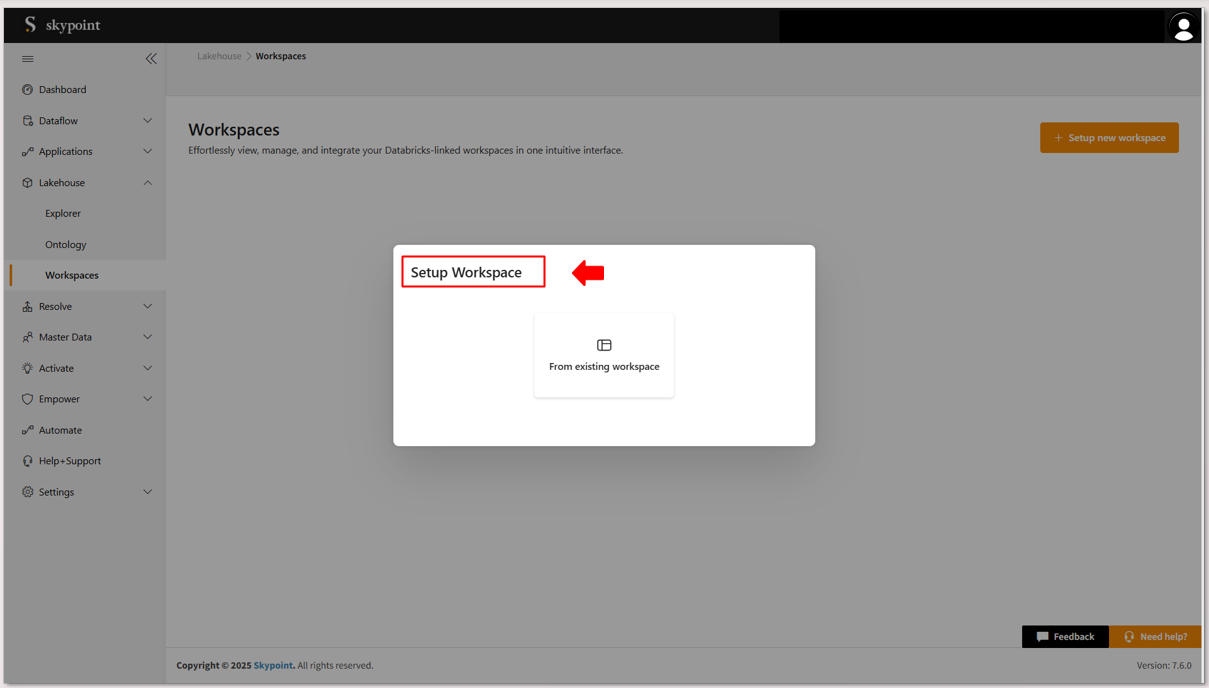The image size is (1209, 688).
Task: Click the plus icon on Setup new workspace
Action: click(x=1058, y=138)
